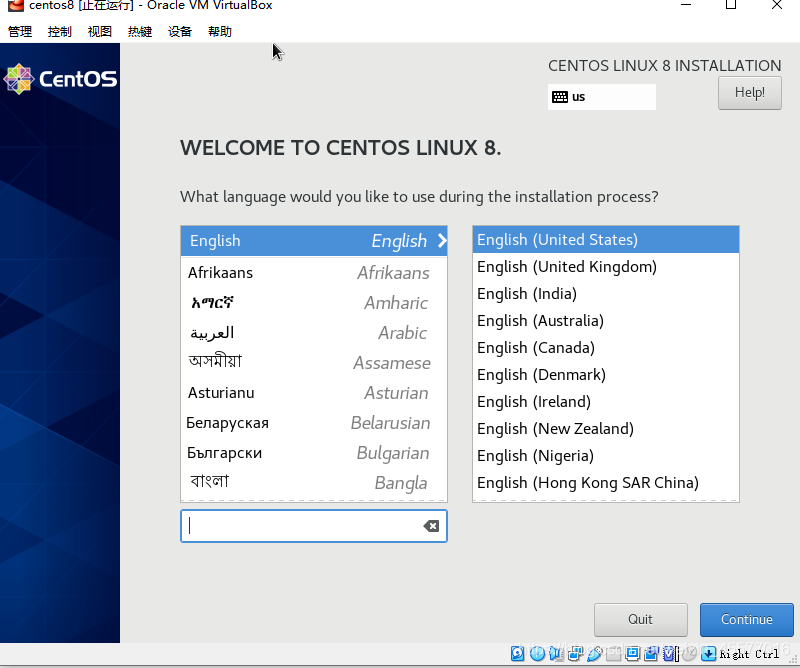Image resolution: width=800 pixels, height=668 pixels.
Task: Choose English (Hong Kong SAR China) locale
Action: click(606, 483)
